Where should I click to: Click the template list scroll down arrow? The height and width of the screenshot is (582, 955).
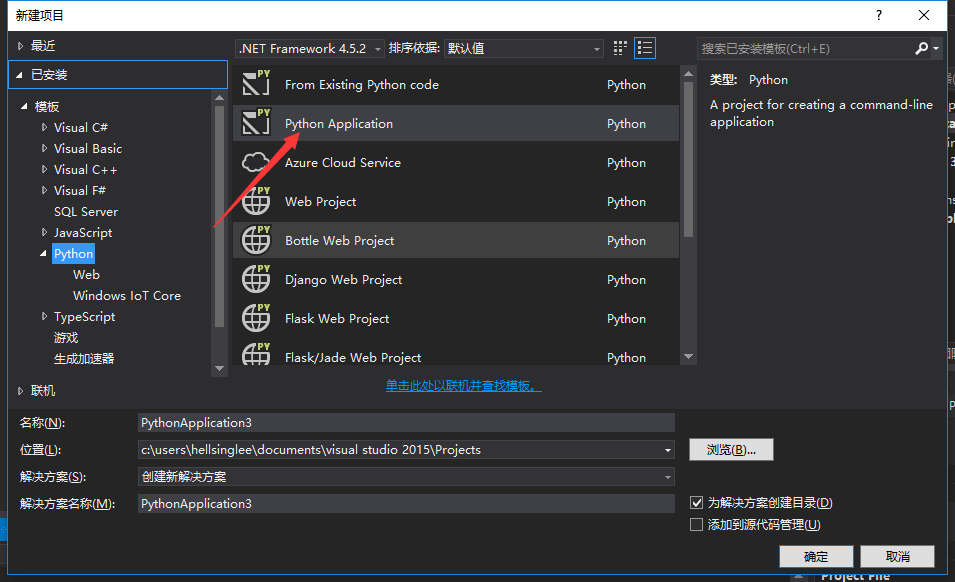(689, 357)
